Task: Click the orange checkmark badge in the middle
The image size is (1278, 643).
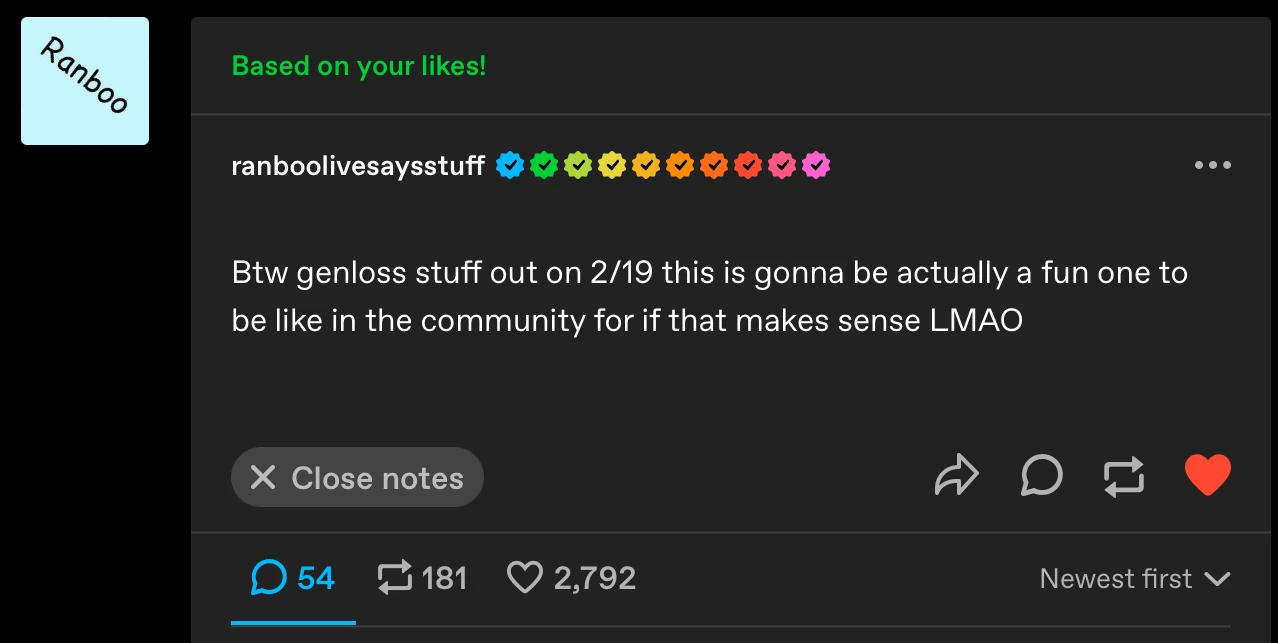Action: (680, 165)
